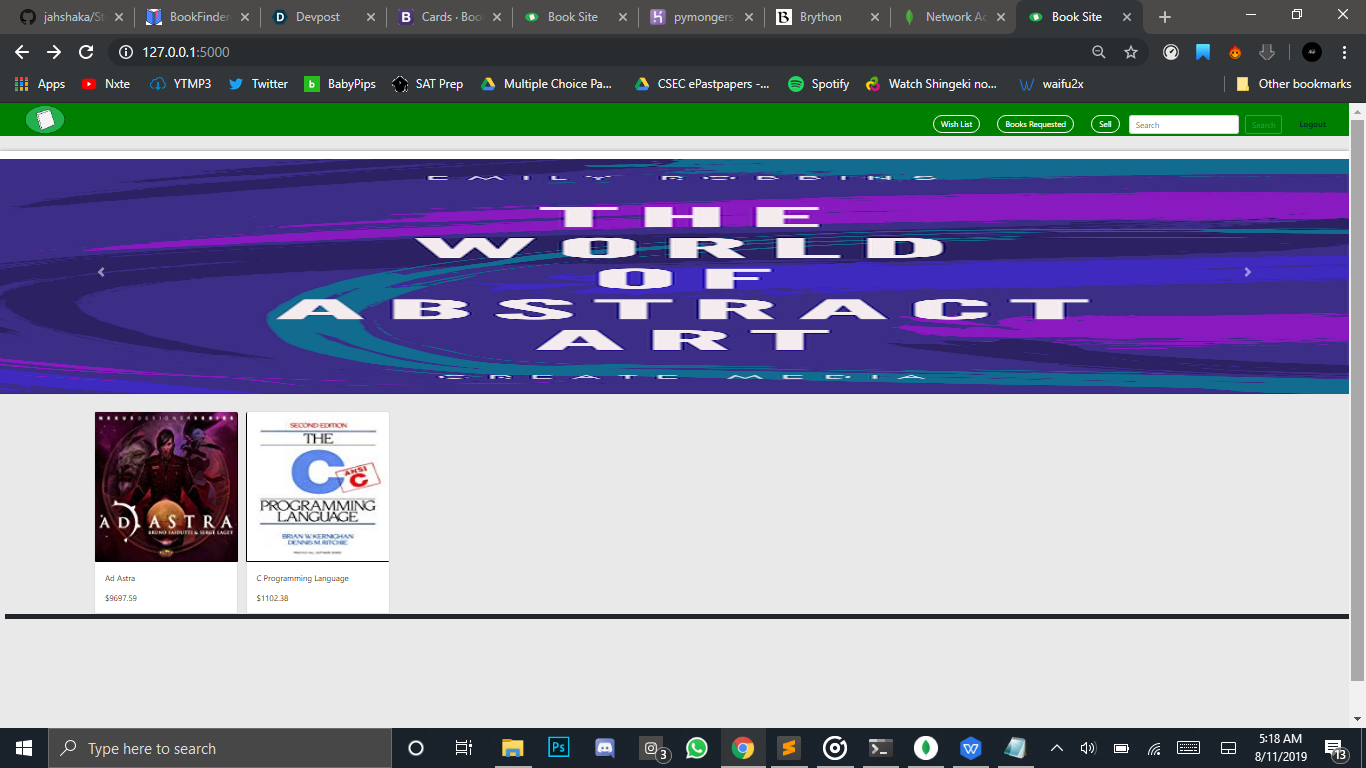This screenshot has width=1366, height=768.
Task: Open MongoDB Compass from taskbar
Action: coord(926,748)
